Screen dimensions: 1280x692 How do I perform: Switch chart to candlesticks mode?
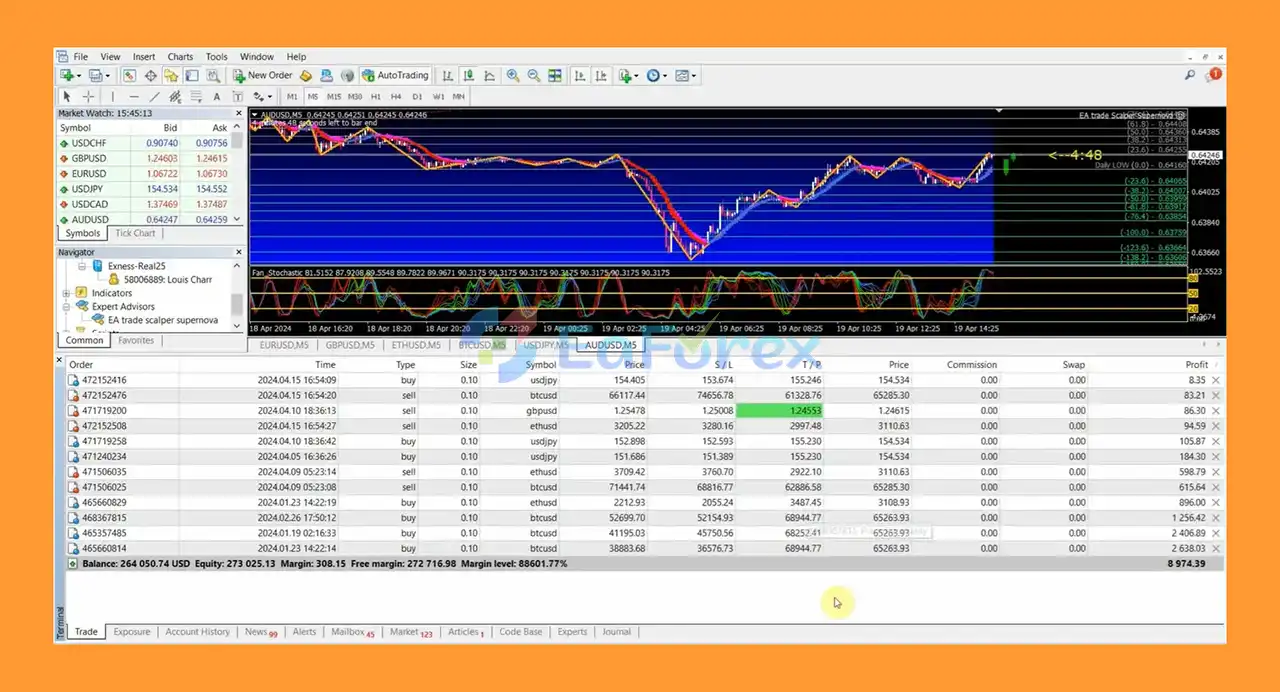pos(468,75)
